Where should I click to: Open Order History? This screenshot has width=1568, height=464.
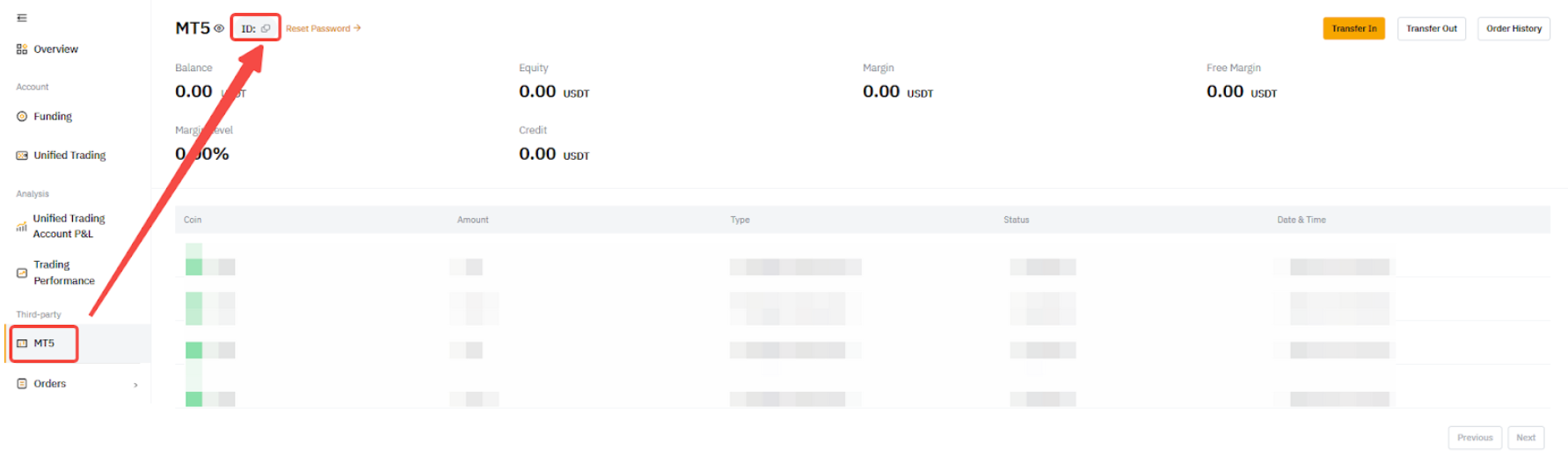(1513, 28)
